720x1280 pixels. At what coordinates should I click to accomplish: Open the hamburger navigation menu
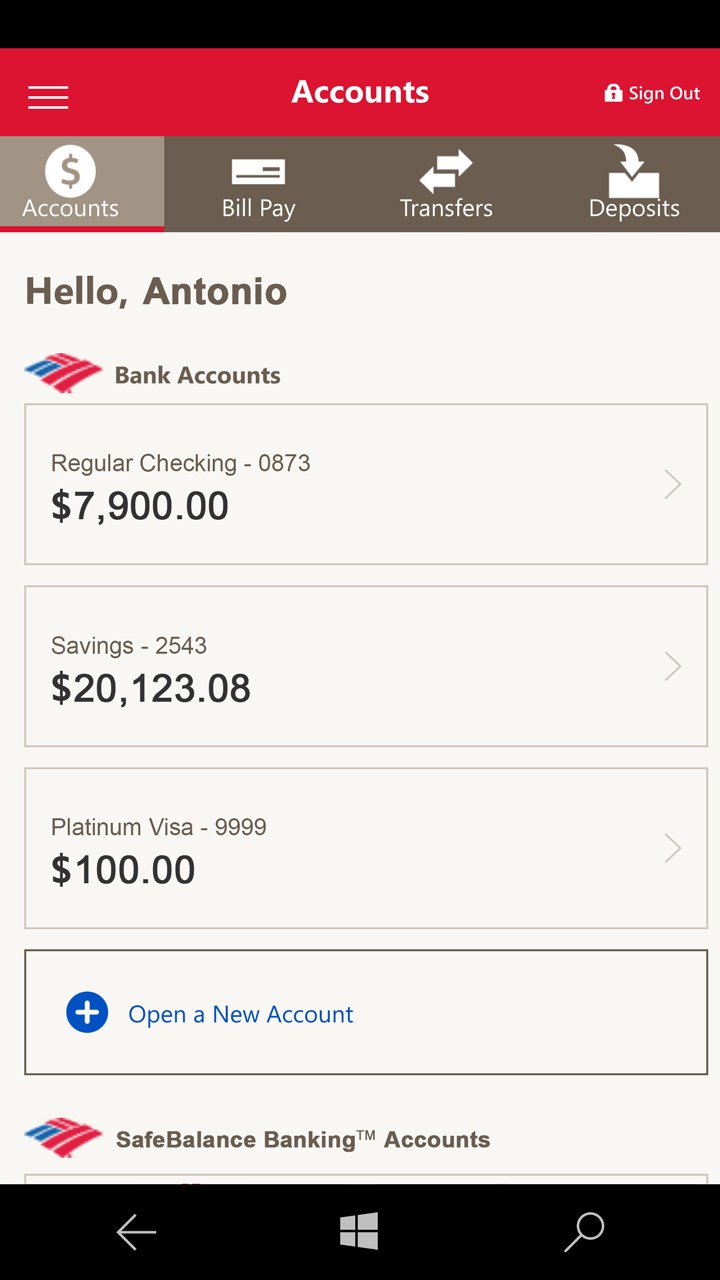pyautogui.click(x=48, y=96)
